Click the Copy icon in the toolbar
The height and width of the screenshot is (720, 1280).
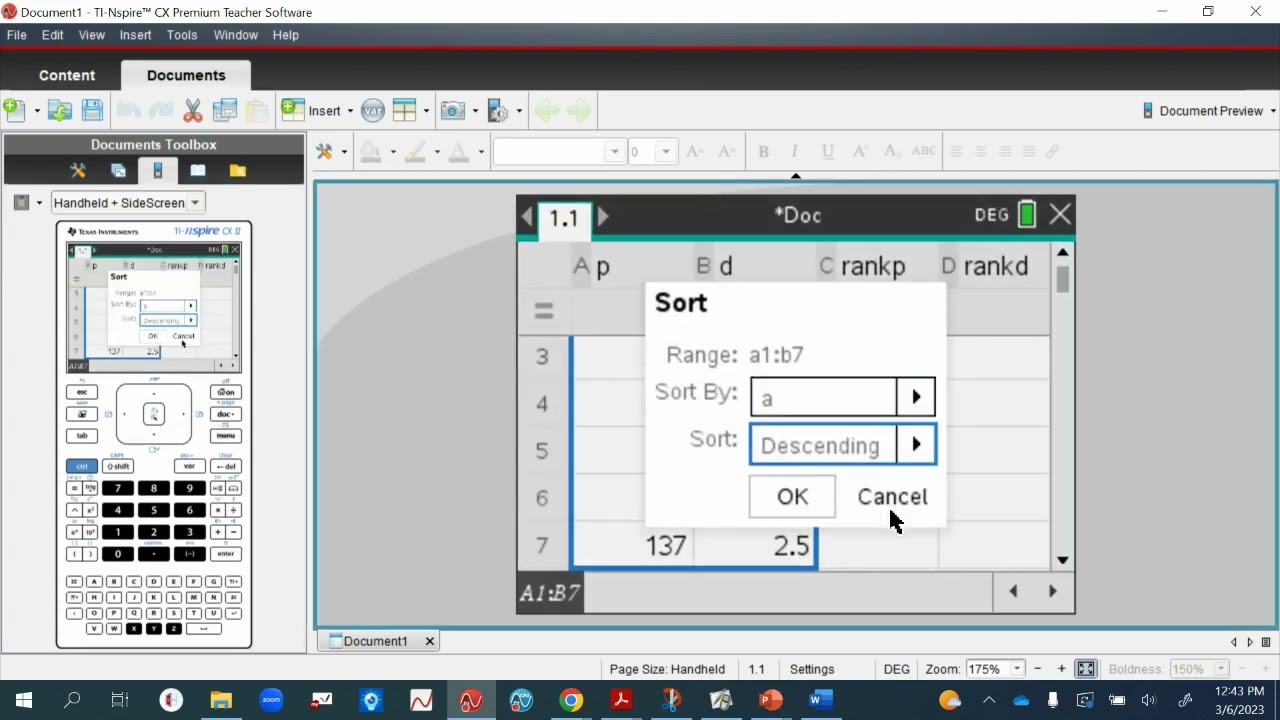click(225, 111)
